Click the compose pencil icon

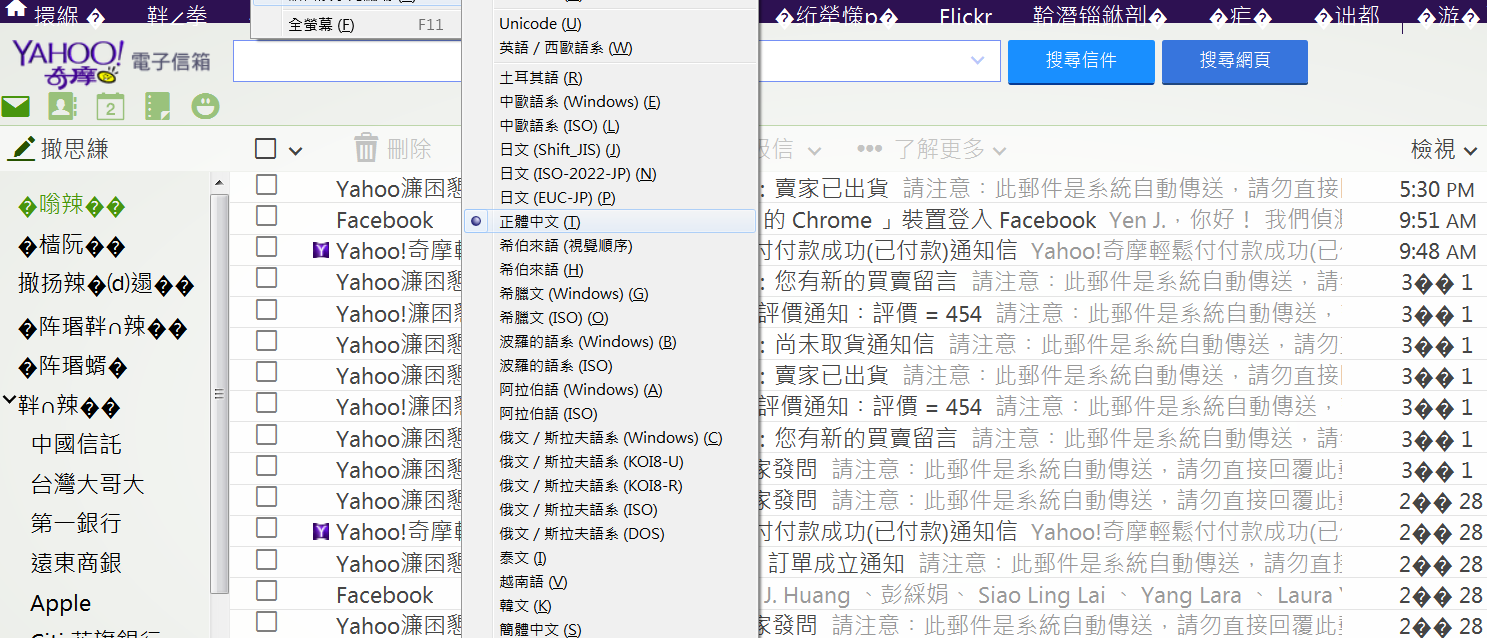(22, 149)
